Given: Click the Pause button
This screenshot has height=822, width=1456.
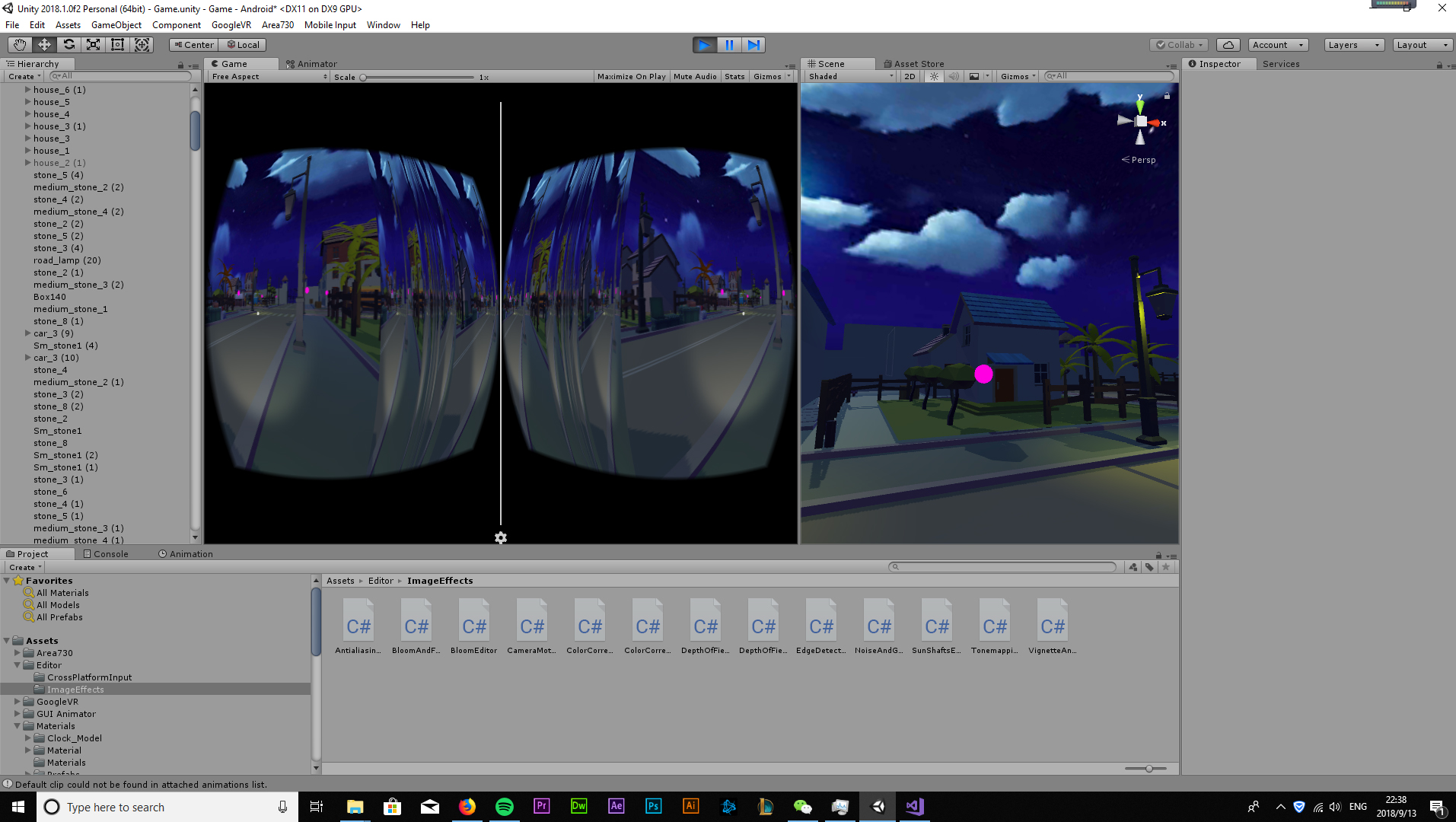Looking at the screenshot, I should pos(728,45).
